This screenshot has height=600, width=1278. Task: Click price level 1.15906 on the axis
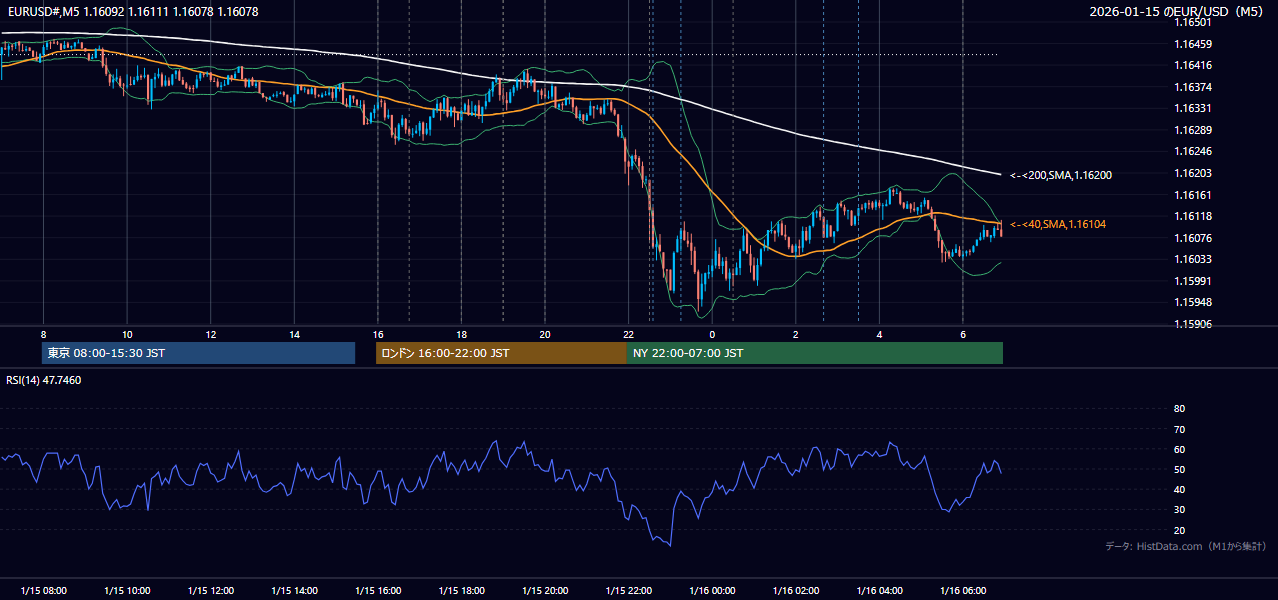[1193, 324]
